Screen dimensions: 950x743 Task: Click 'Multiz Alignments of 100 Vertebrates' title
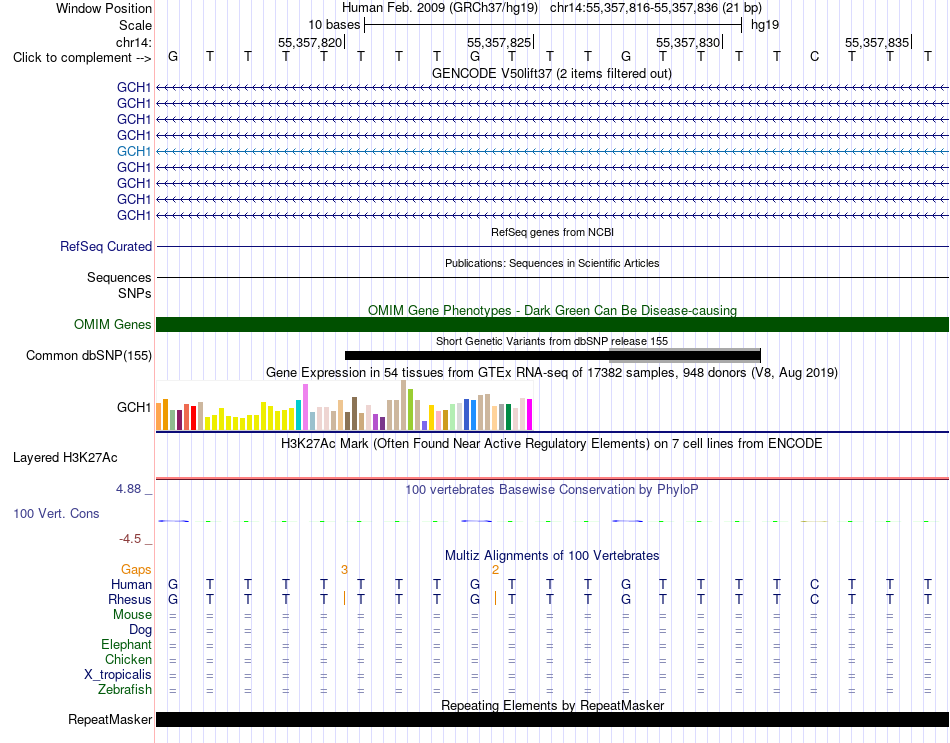pos(552,555)
